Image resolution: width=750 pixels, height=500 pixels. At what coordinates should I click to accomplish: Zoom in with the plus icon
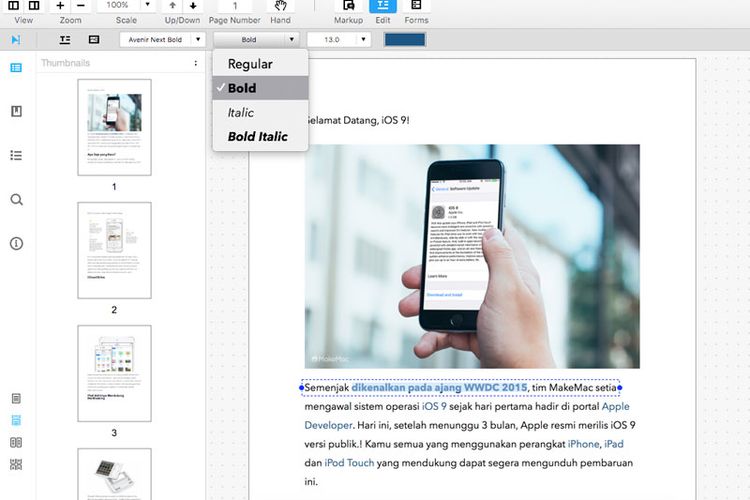60,5
